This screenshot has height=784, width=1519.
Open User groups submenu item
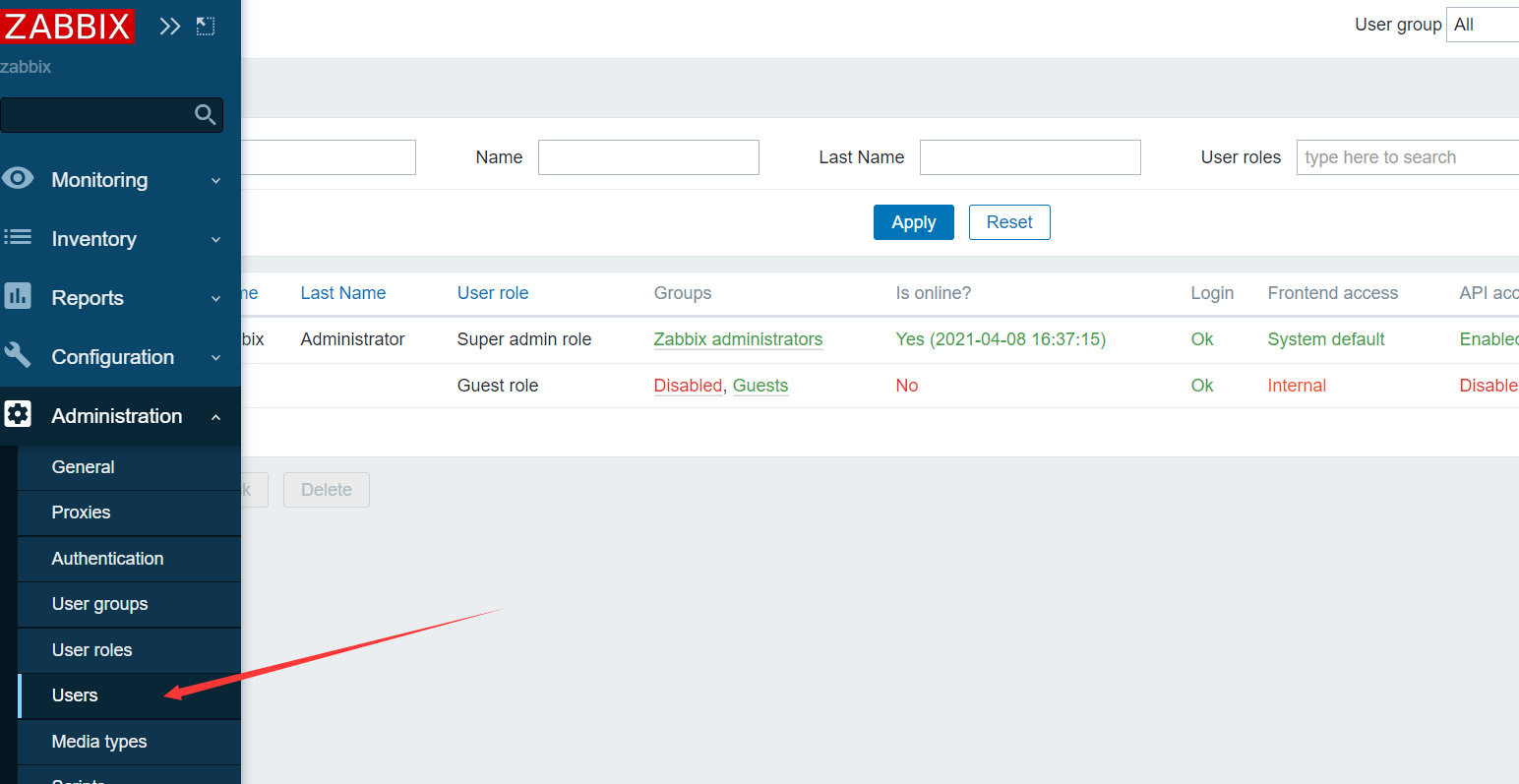[x=129, y=604]
